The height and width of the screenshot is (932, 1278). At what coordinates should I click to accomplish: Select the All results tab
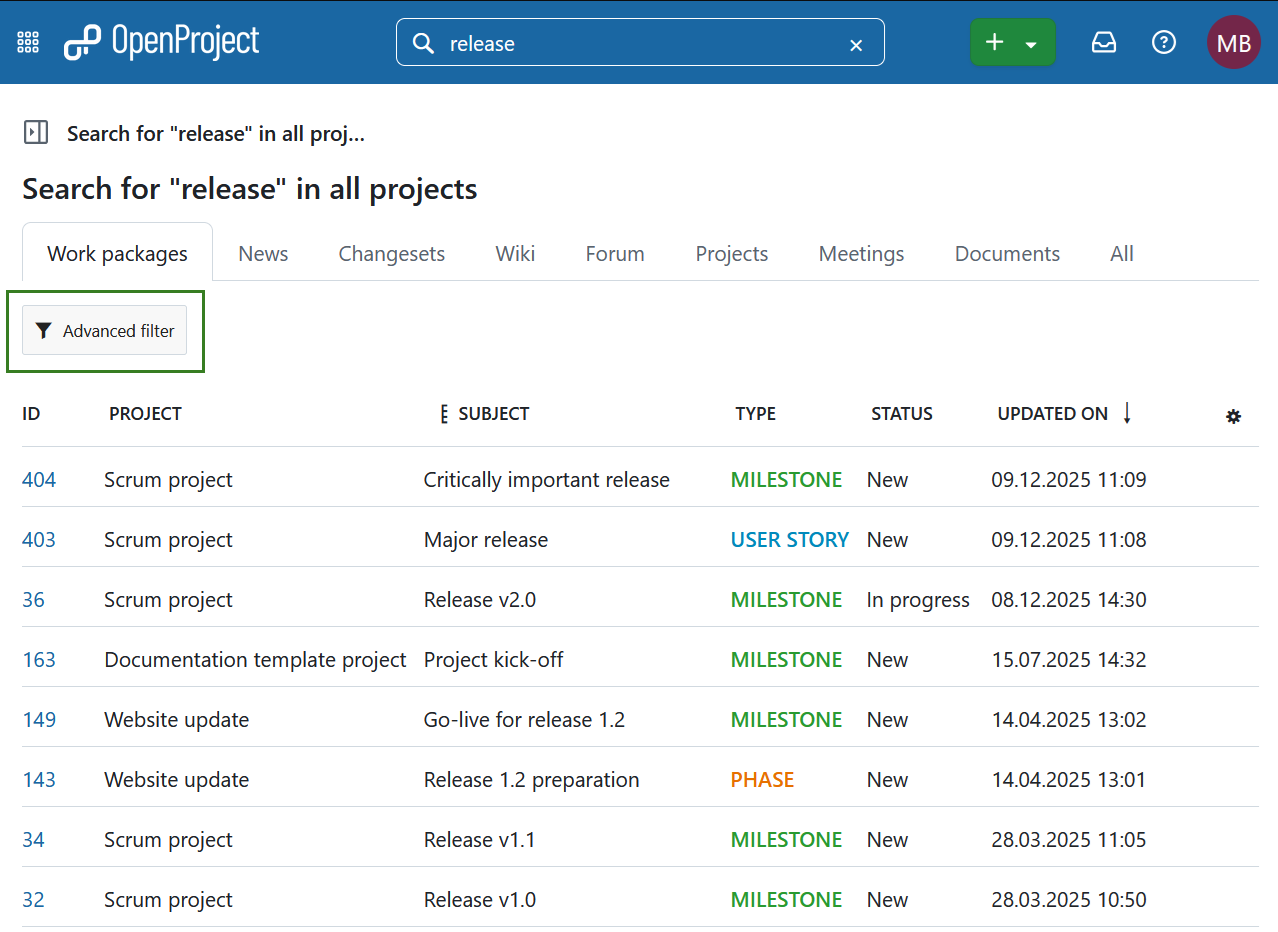pos(1121,253)
